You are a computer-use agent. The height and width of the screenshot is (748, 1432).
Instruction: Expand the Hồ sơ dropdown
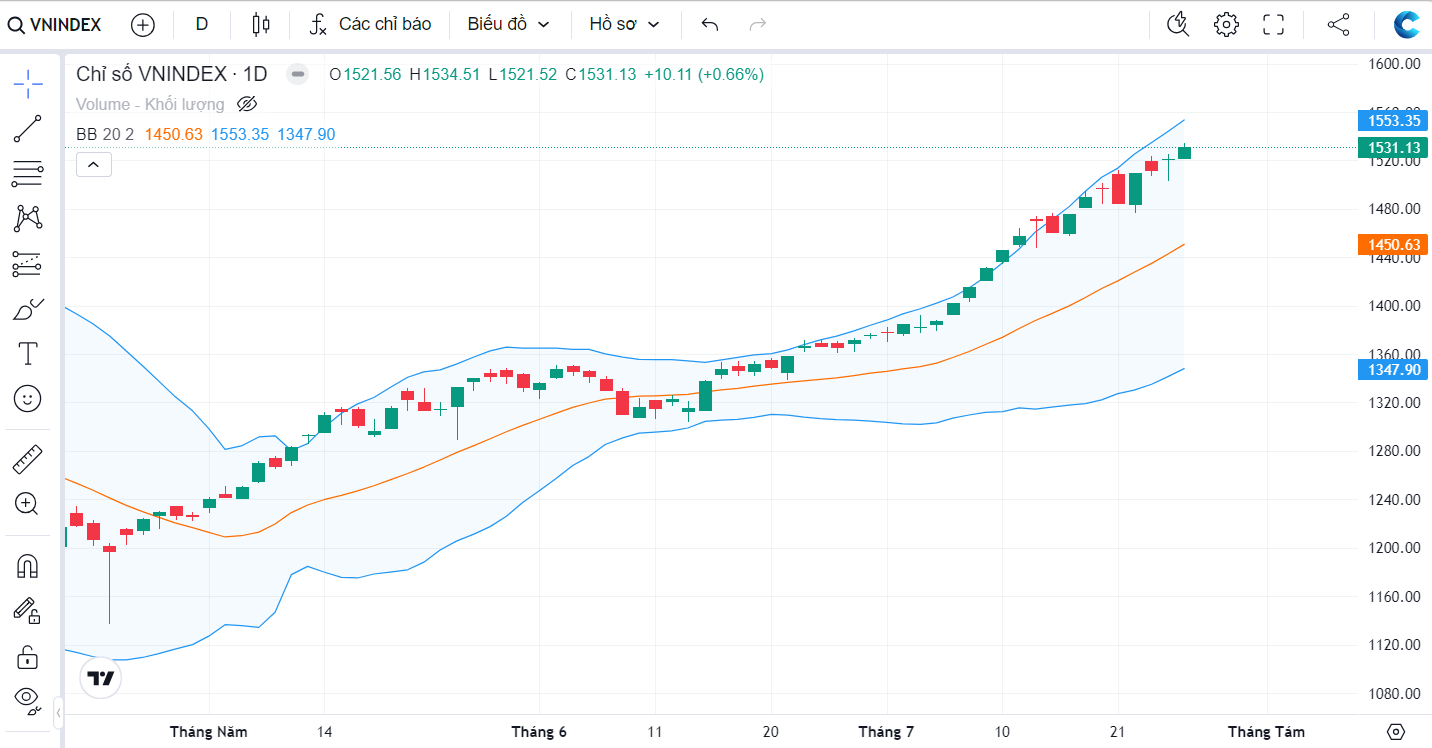tap(625, 24)
